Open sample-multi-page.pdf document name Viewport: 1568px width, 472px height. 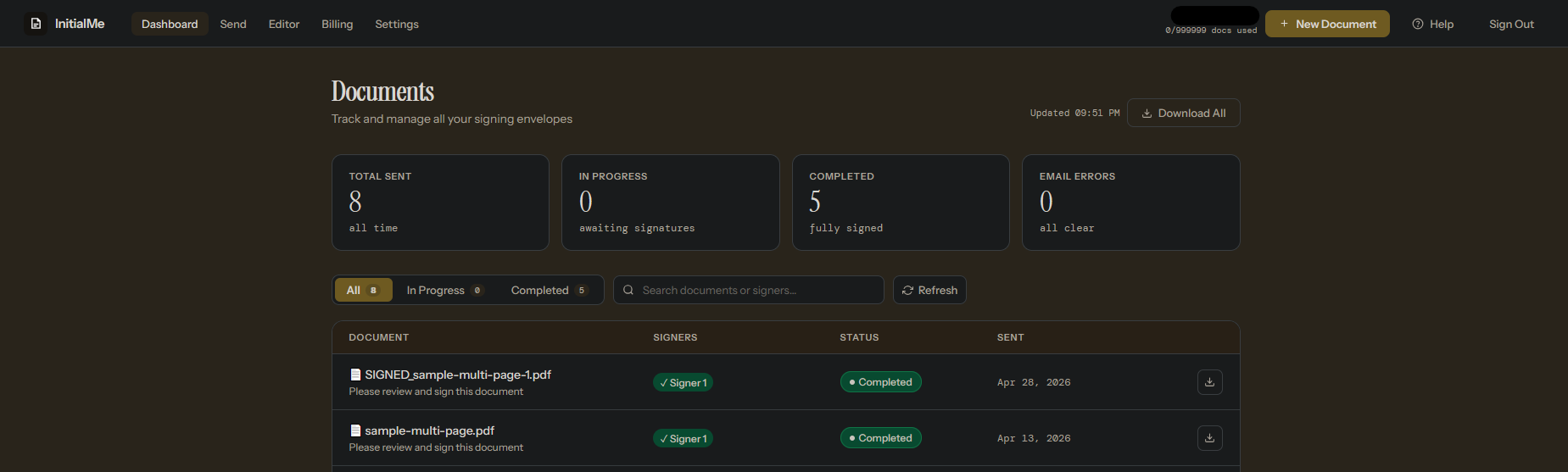429,430
